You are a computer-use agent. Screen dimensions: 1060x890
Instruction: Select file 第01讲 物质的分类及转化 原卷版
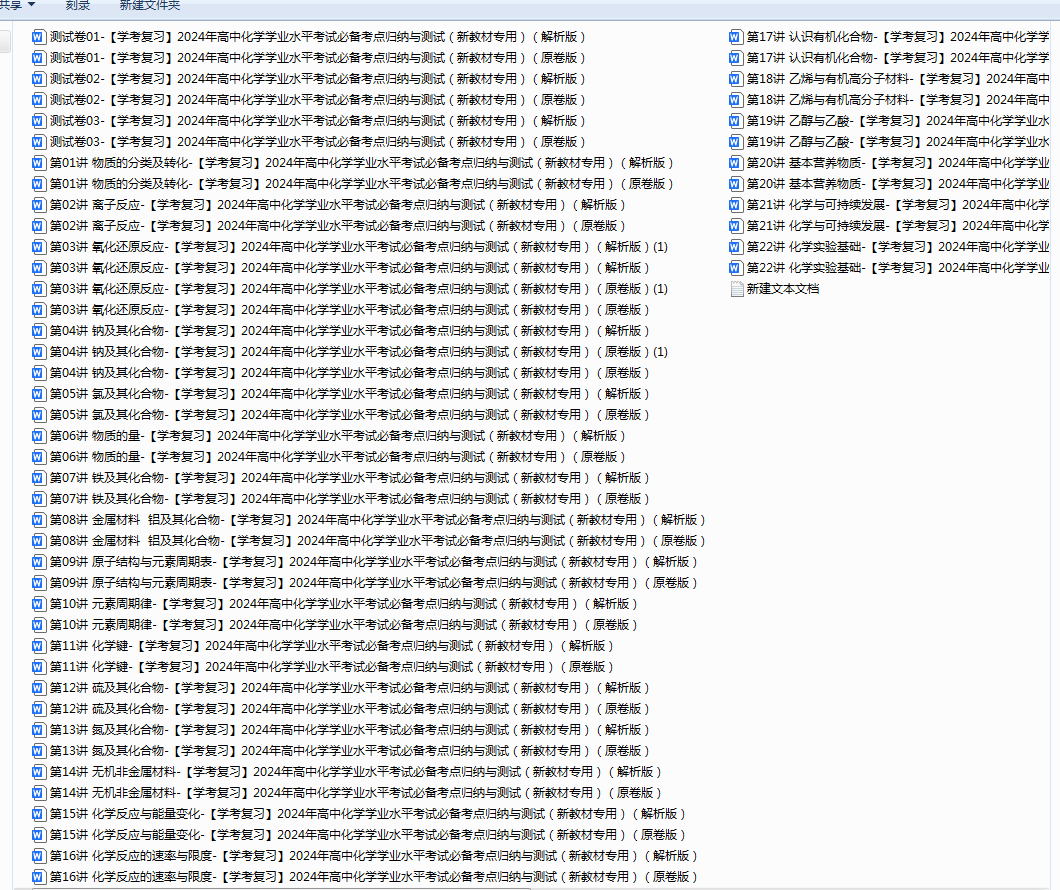360,184
